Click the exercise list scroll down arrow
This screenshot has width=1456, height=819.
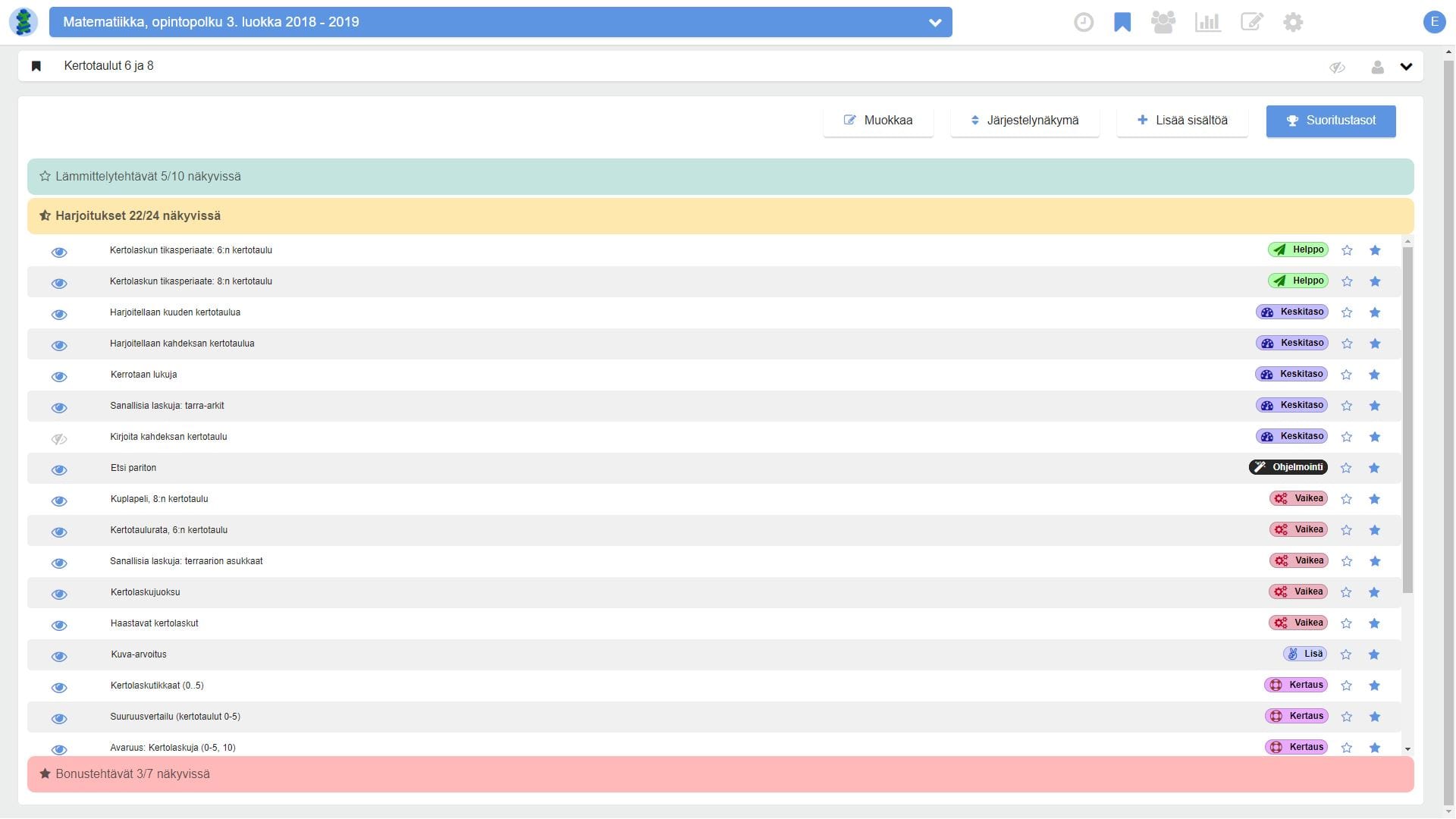pos(1407,749)
